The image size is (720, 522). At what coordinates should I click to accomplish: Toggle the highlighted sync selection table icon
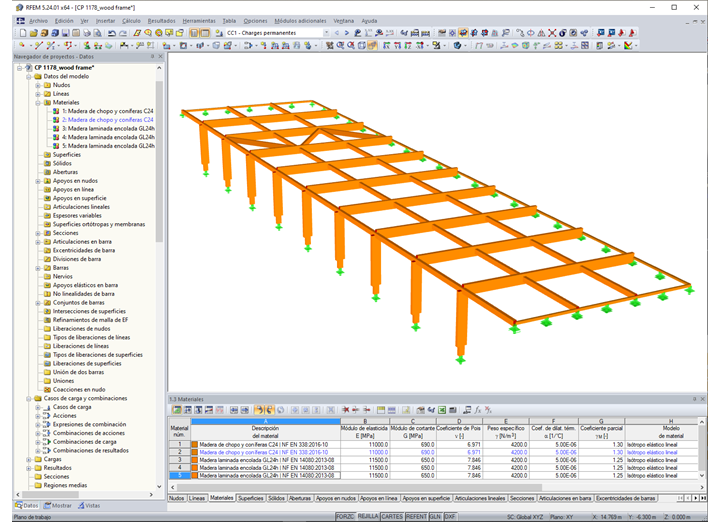pos(259,410)
